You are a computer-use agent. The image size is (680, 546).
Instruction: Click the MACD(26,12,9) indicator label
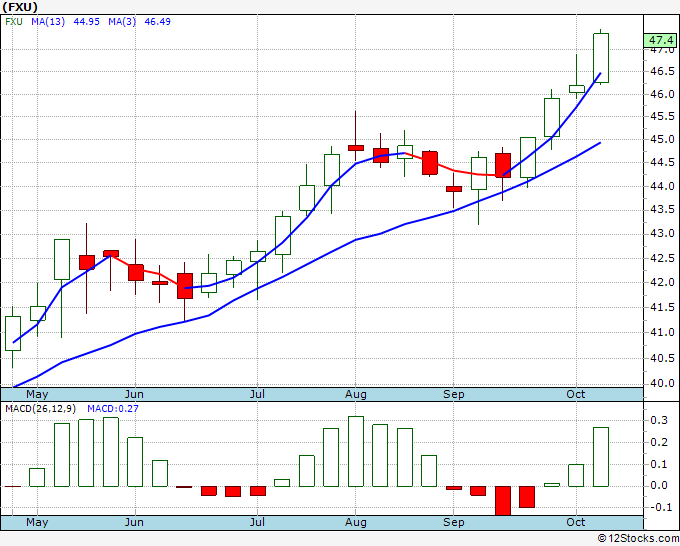tap(40, 409)
